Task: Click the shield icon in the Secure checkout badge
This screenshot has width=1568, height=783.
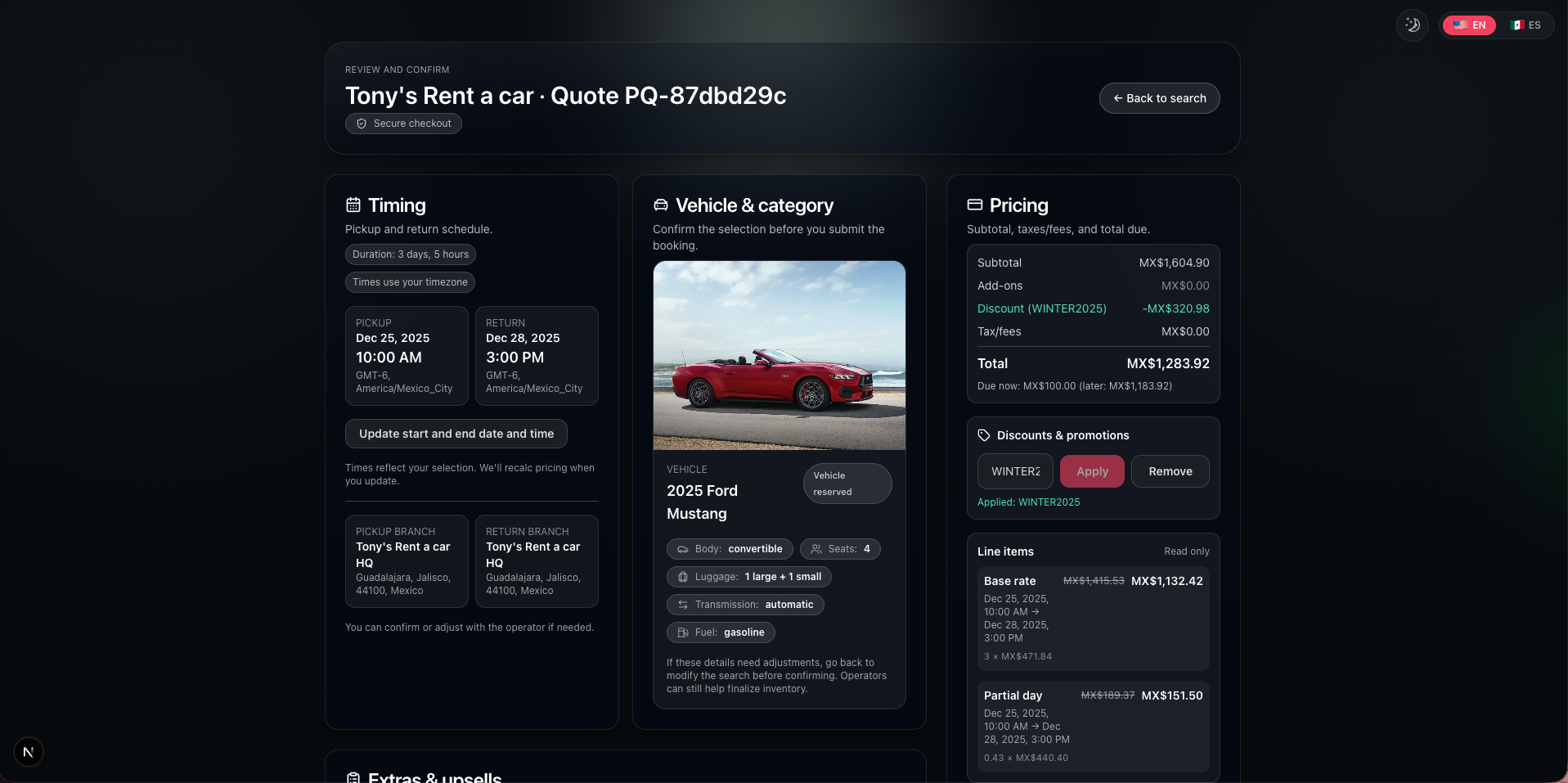Action: 362,124
